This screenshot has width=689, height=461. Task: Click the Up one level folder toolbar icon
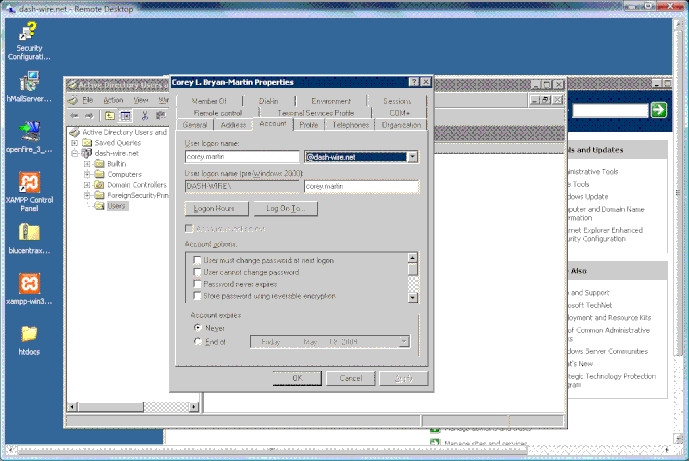(x=109, y=116)
